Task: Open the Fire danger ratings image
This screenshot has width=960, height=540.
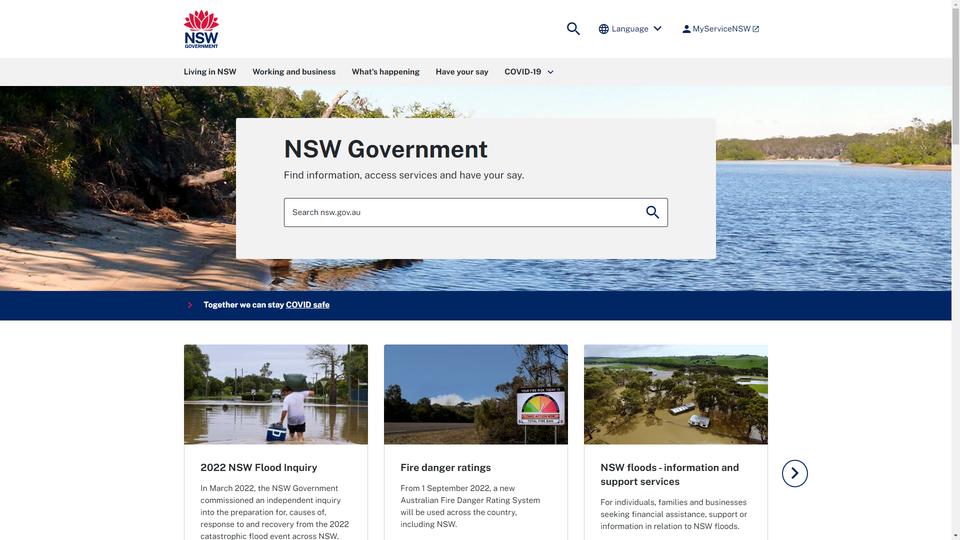Action: coord(476,394)
